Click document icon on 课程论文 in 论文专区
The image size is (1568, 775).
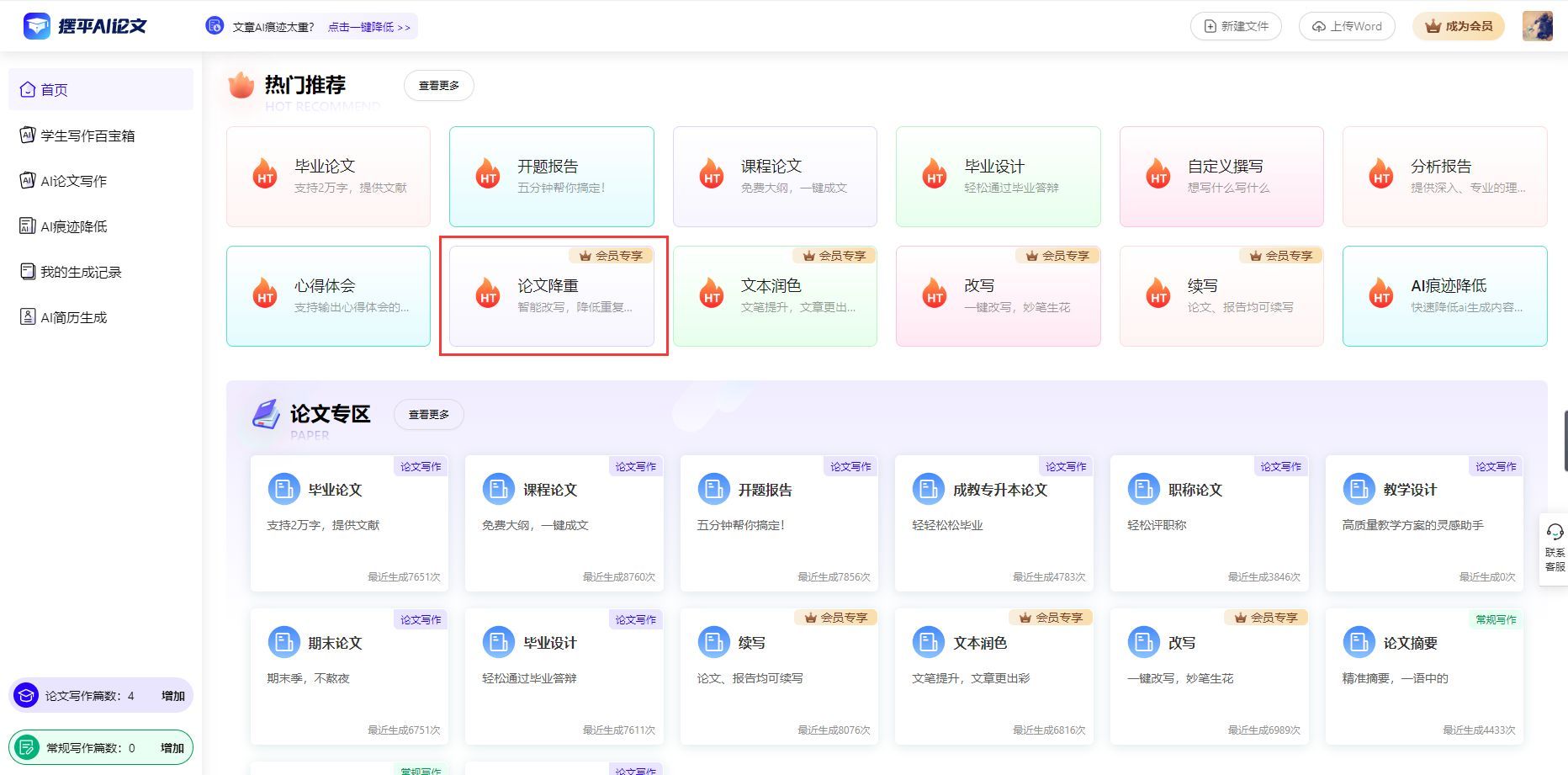point(498,489)
